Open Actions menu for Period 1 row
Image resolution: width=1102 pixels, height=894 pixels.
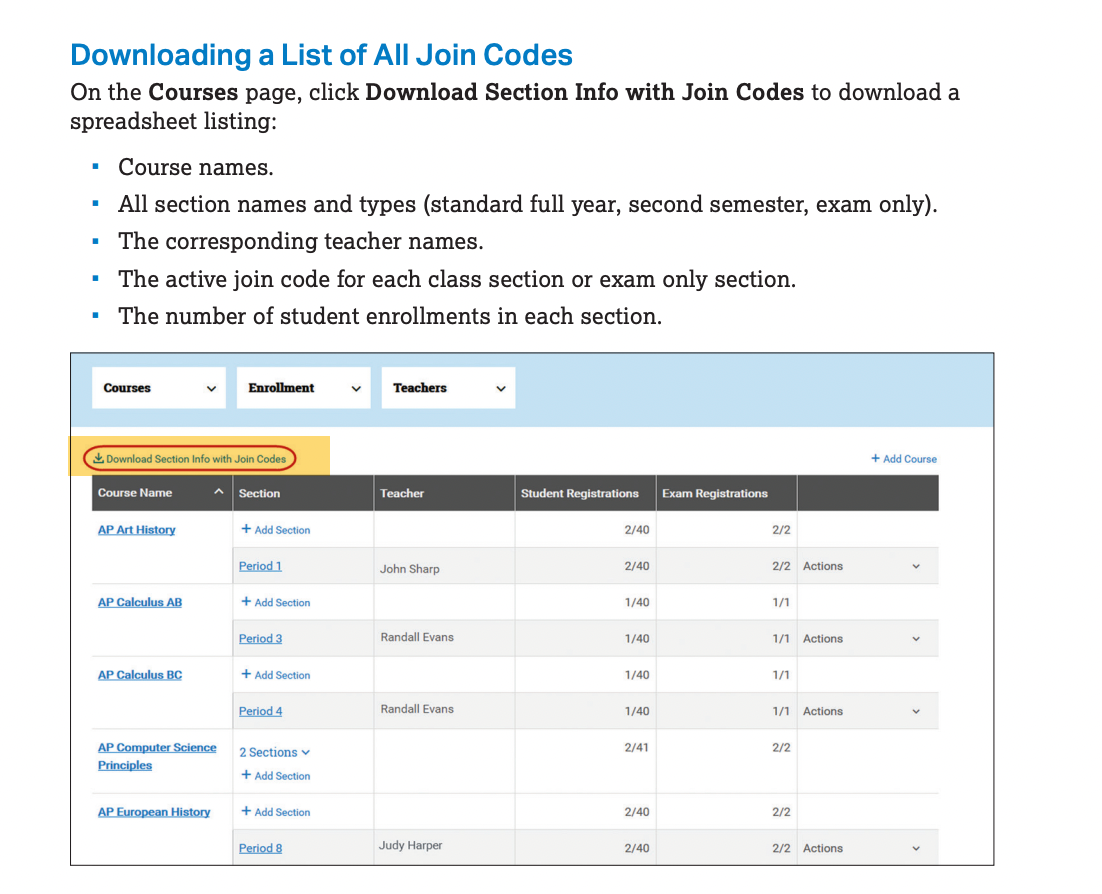861,566
